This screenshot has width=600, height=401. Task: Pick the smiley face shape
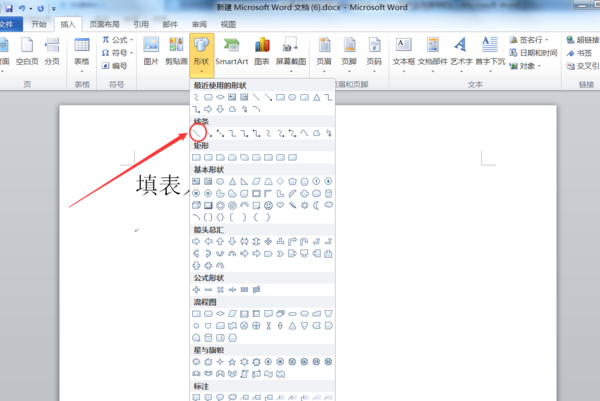269,205
